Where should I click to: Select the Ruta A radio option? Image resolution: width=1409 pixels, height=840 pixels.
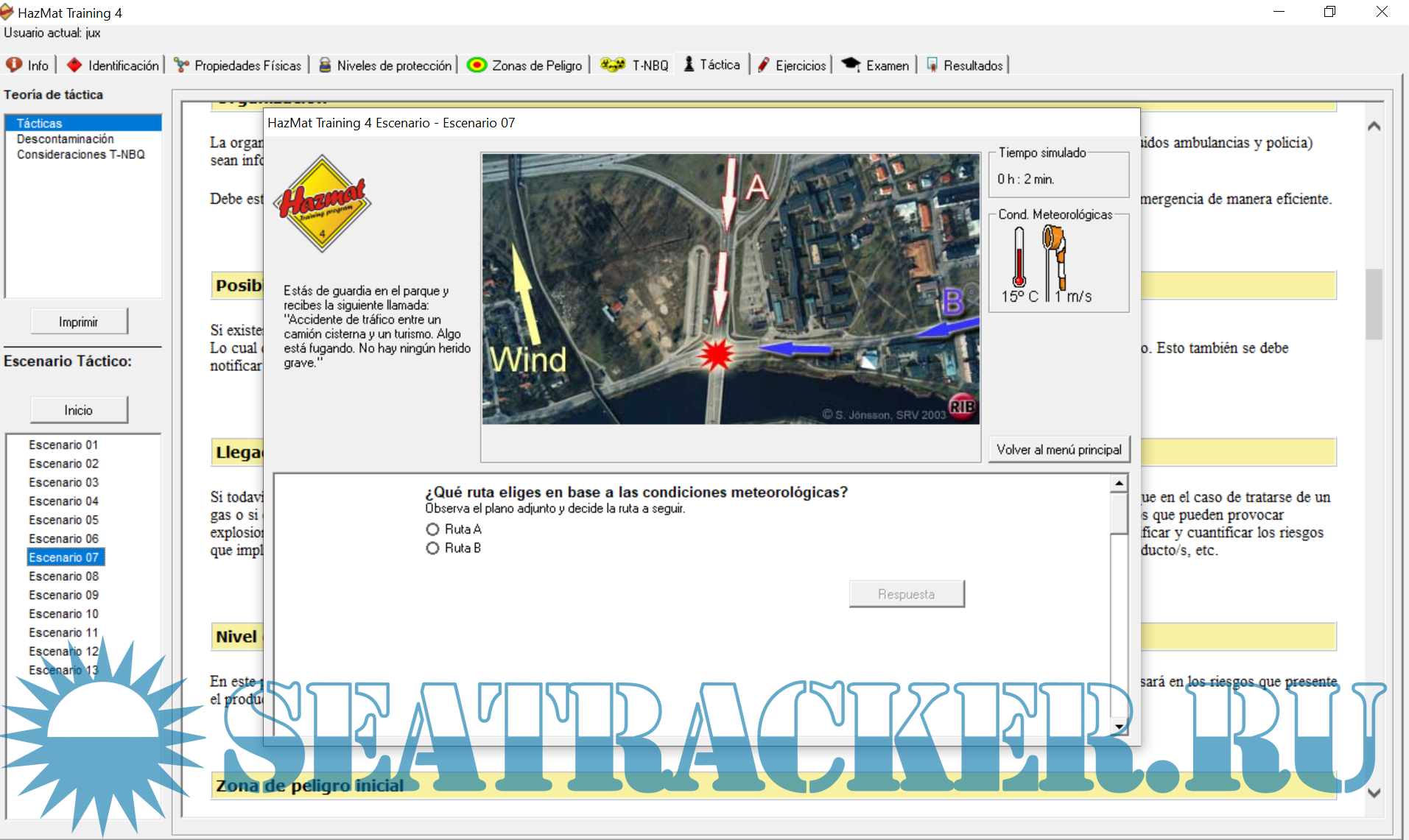[x=432, y=529]
